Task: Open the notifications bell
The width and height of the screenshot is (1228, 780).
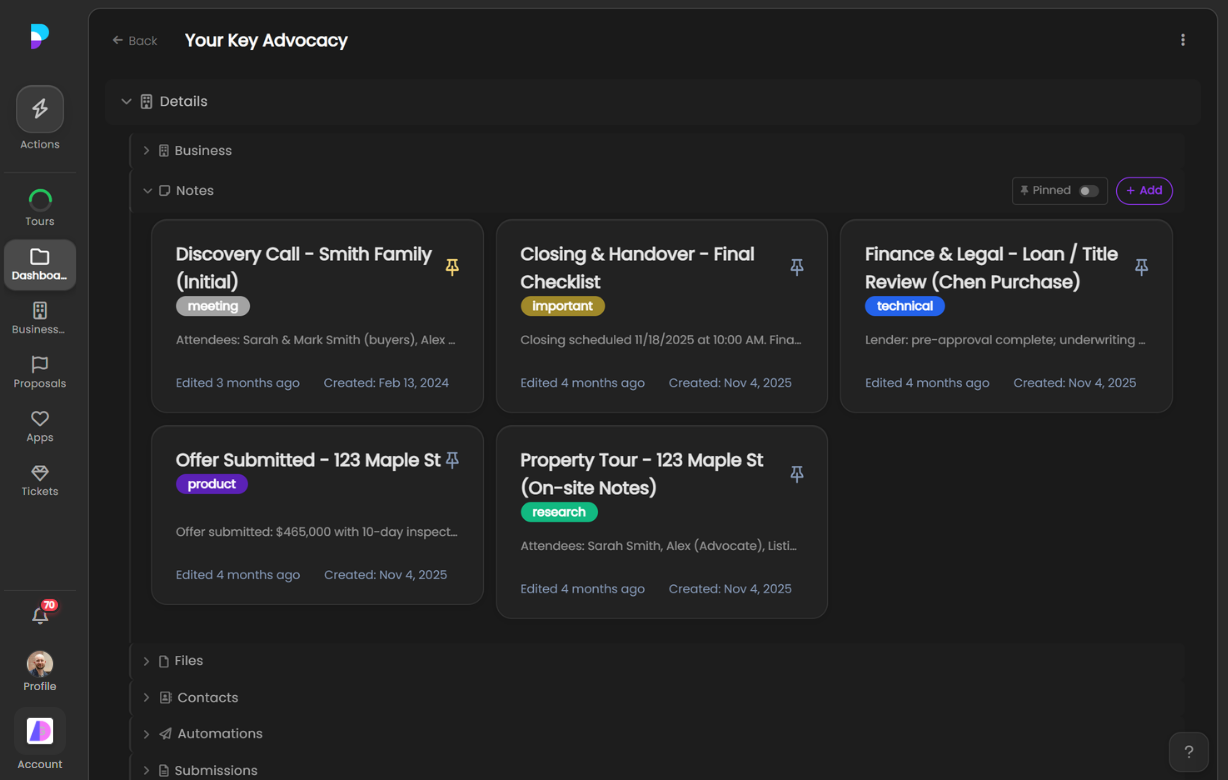Action: coord(40,616)
